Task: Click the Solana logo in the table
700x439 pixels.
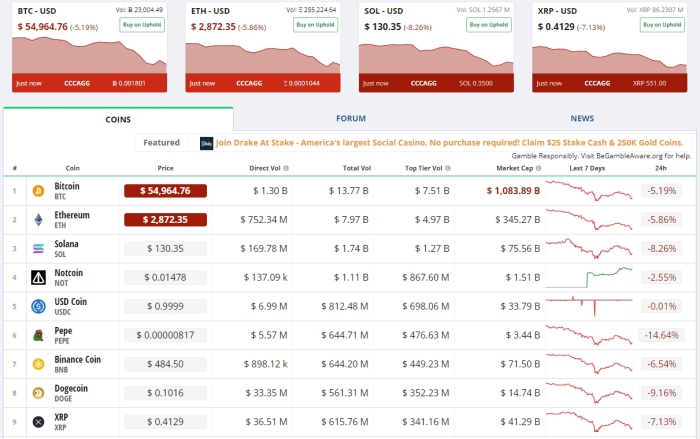Action: pos(39,248)
